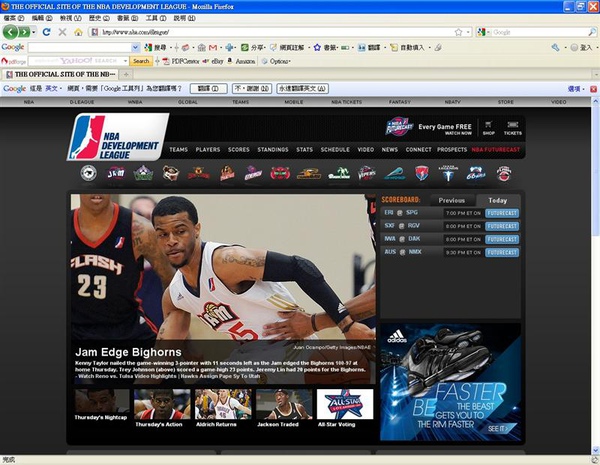
Task: Select the scoreboard Today tab
Action: [497, 201]
